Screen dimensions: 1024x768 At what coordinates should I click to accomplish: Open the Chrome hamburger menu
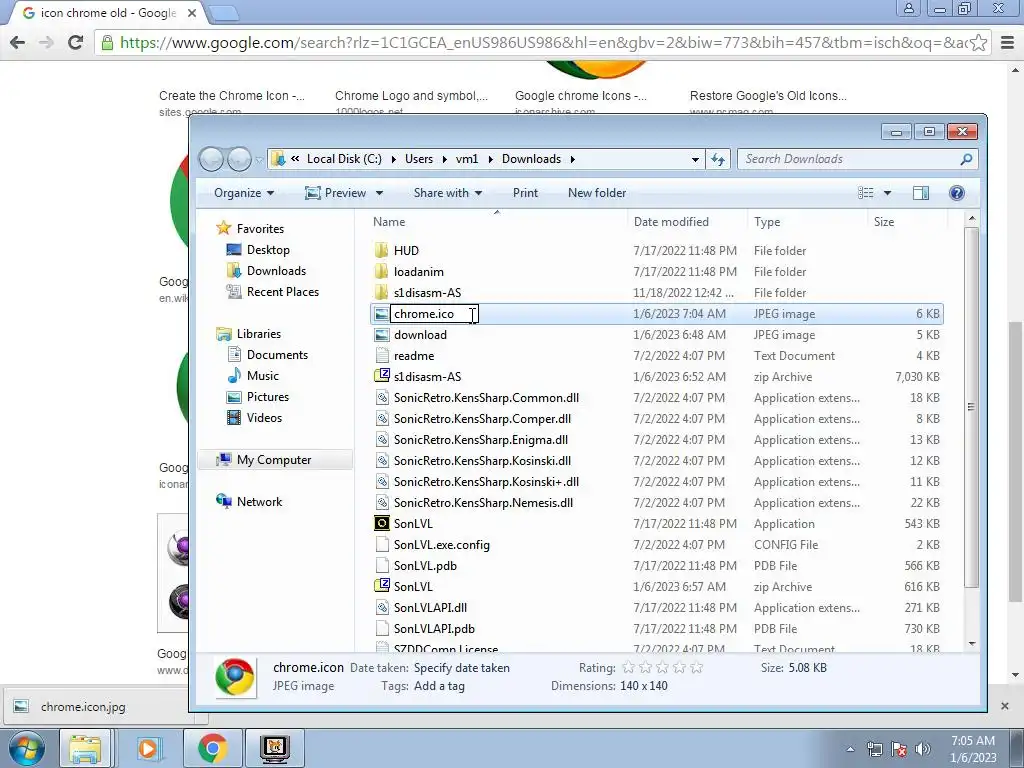(1008, 43)
